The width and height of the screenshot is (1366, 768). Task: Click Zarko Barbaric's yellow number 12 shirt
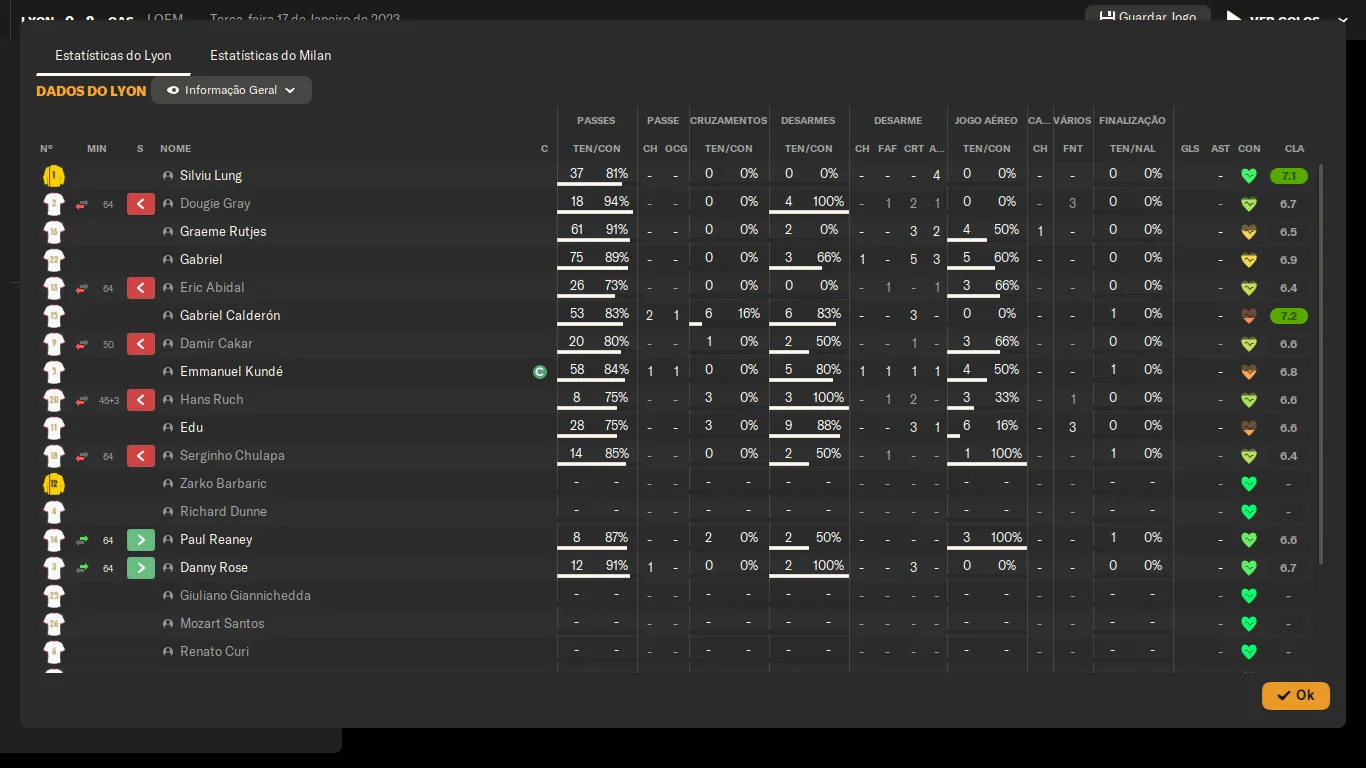[x=54, y=484]
